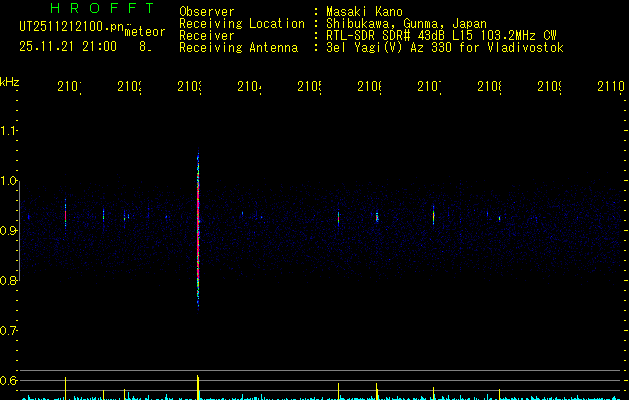
Task: Click the 0.6 frequency axis label
Action: [8, 380]
